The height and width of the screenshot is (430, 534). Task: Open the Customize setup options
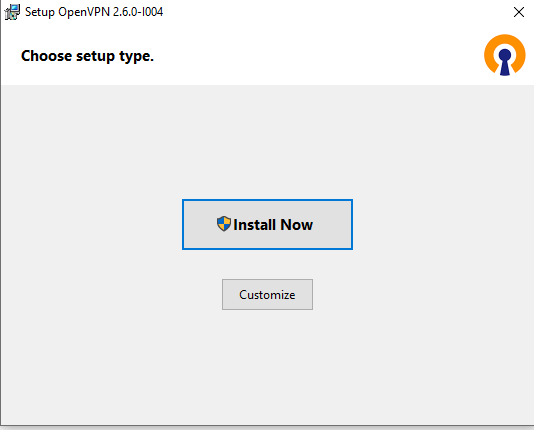267,294
